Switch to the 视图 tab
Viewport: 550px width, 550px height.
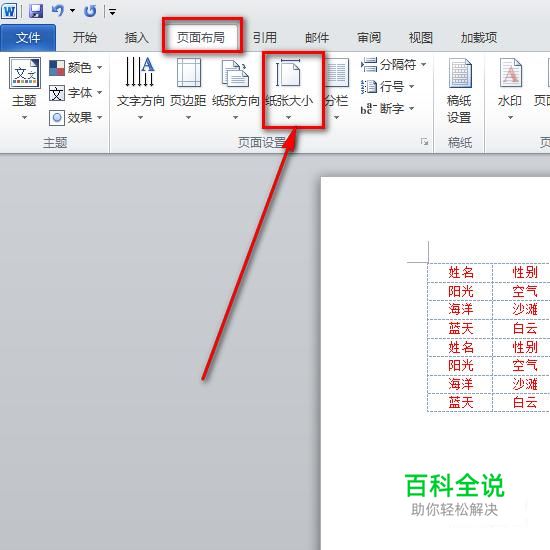[421, 38]
